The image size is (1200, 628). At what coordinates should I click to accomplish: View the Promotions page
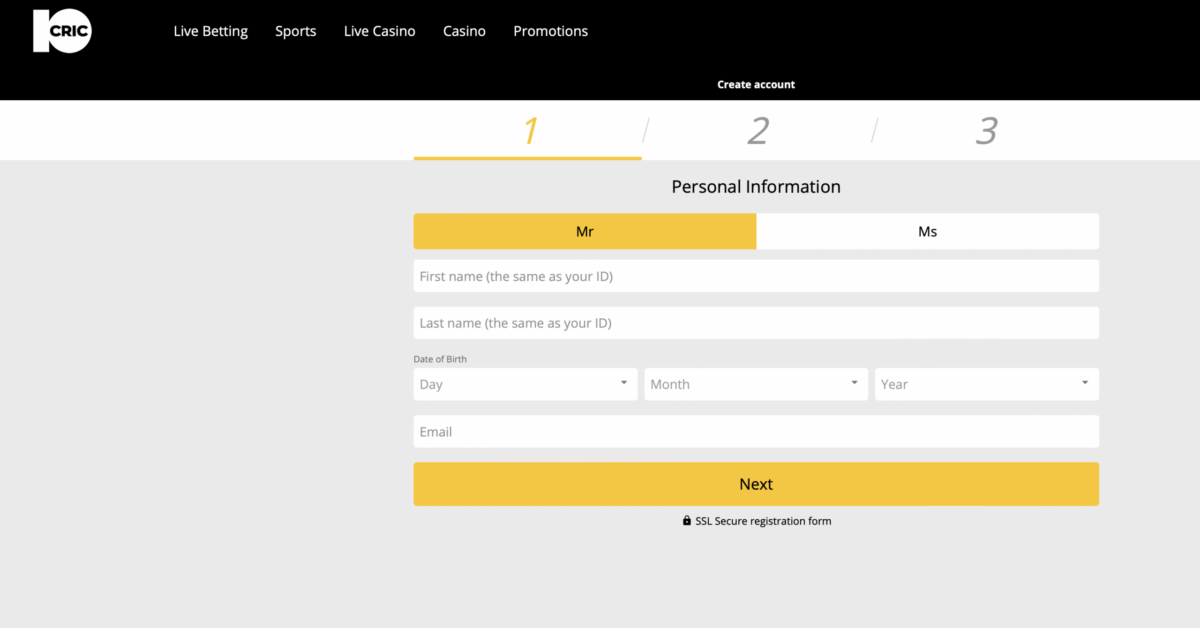pyautogui.click(x=551, y=31)
